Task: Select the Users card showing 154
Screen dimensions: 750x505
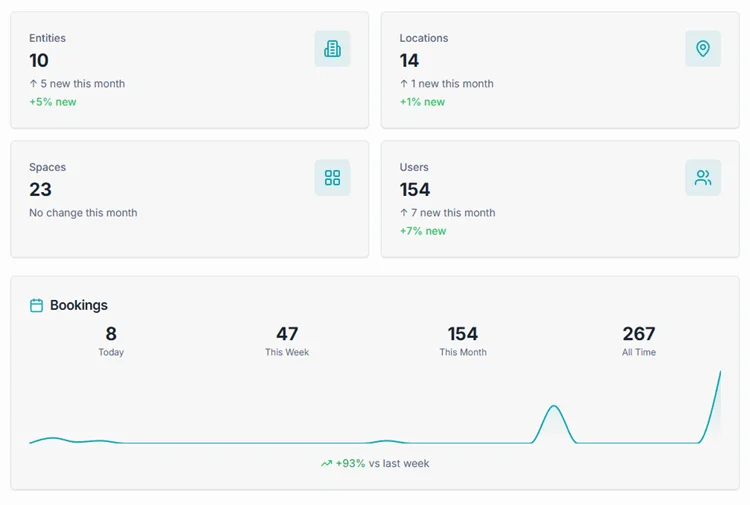Action: [x=559, y=199]
